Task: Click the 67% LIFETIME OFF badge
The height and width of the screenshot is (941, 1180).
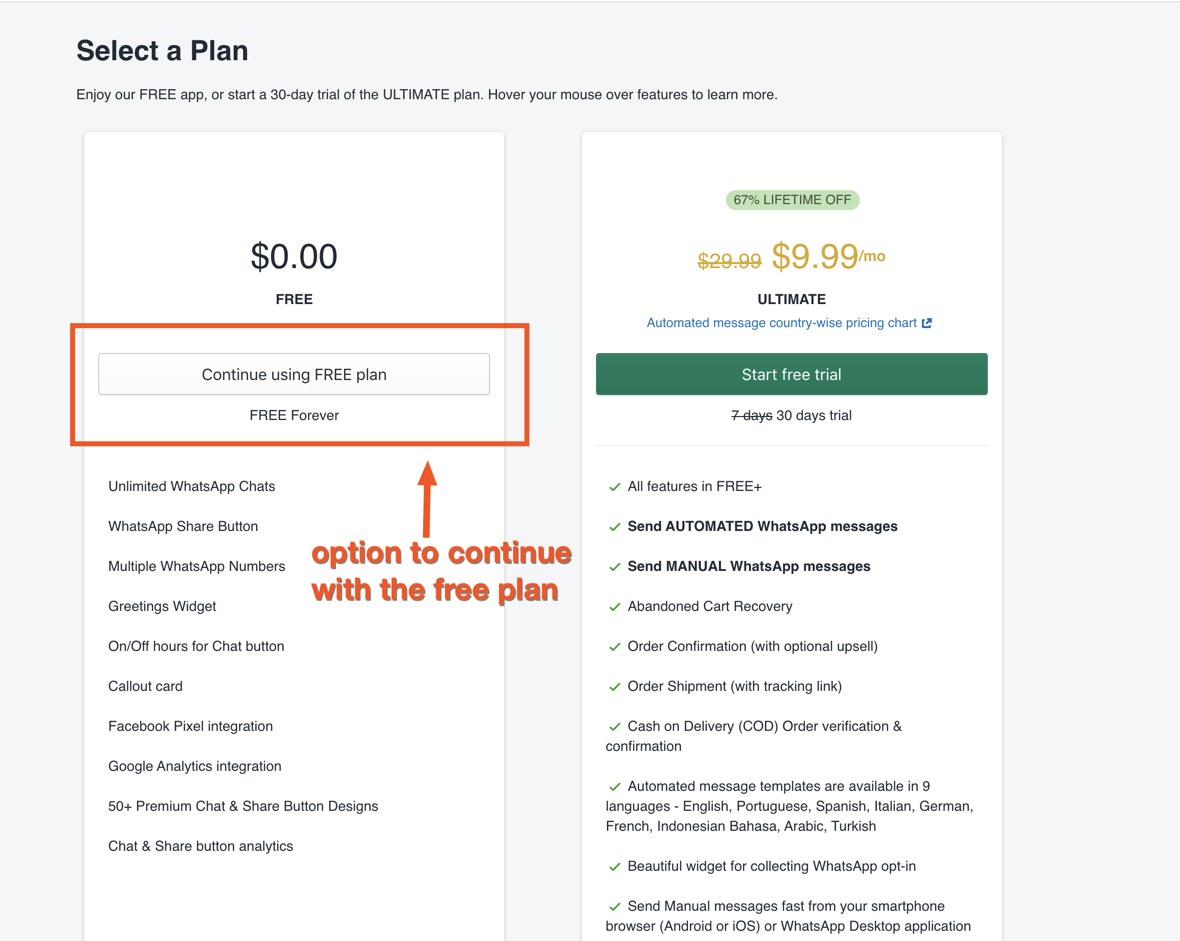Action: coord(792,200)
